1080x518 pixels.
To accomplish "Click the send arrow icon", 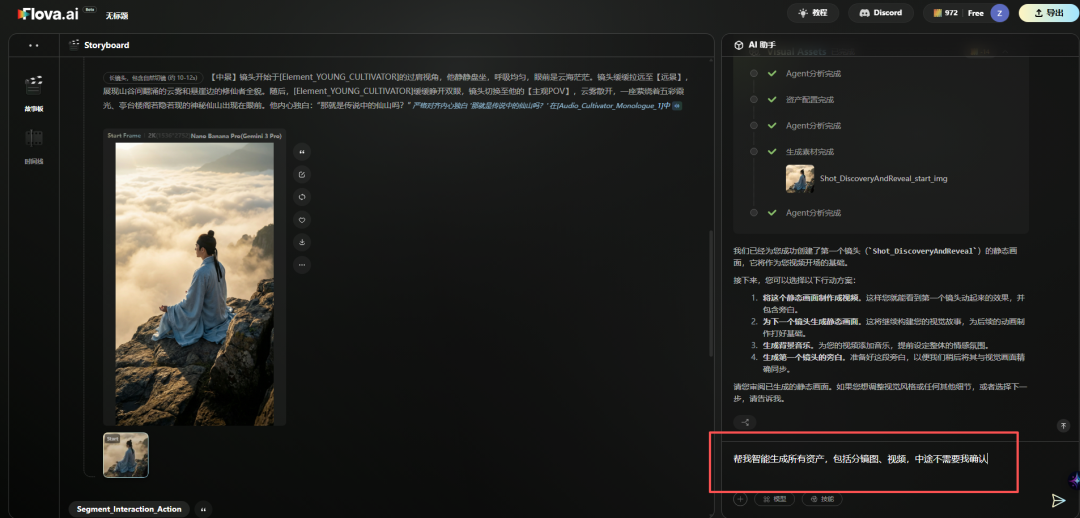I will [1059, 500].
